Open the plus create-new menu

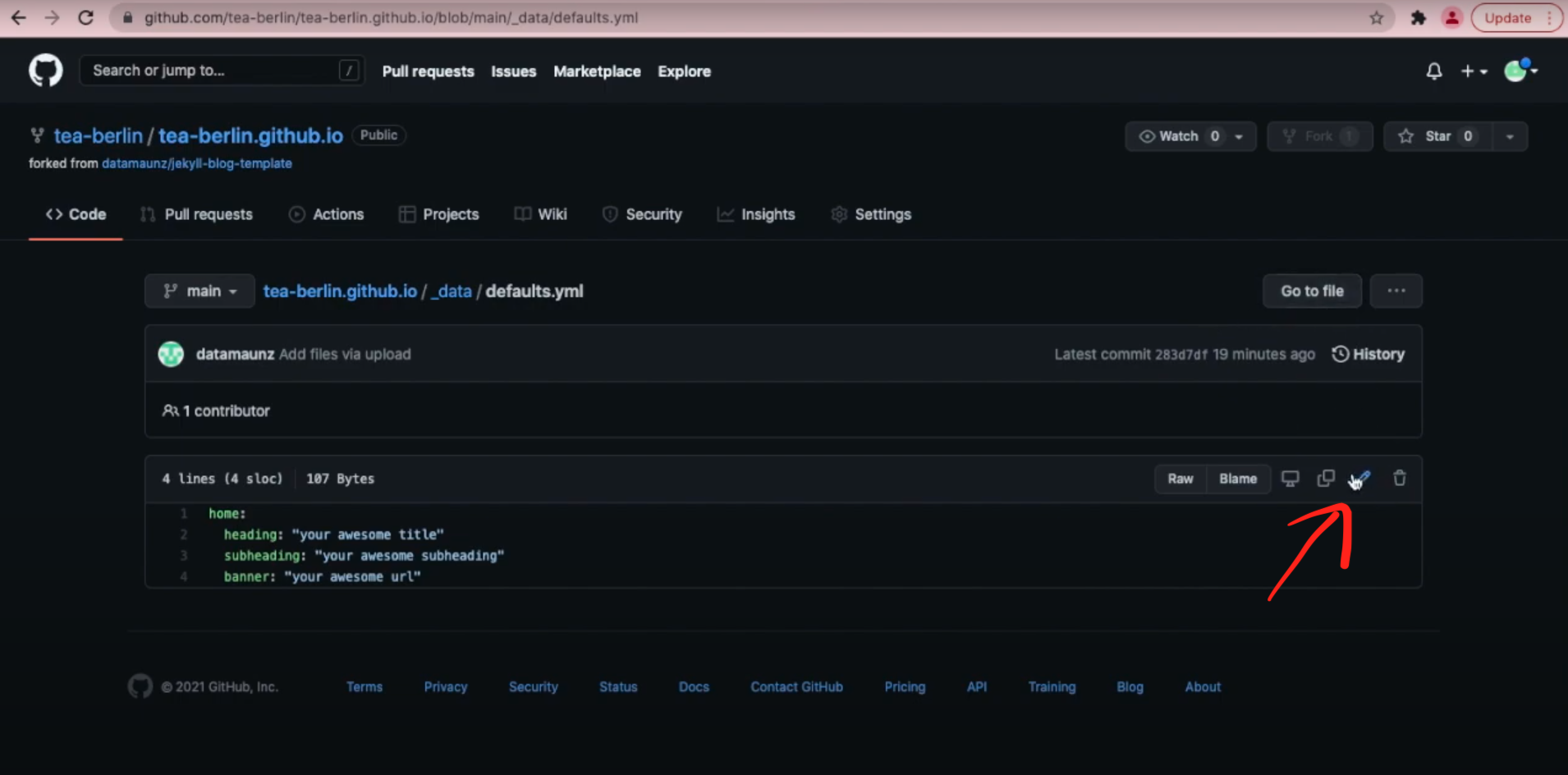point(1474,71)
